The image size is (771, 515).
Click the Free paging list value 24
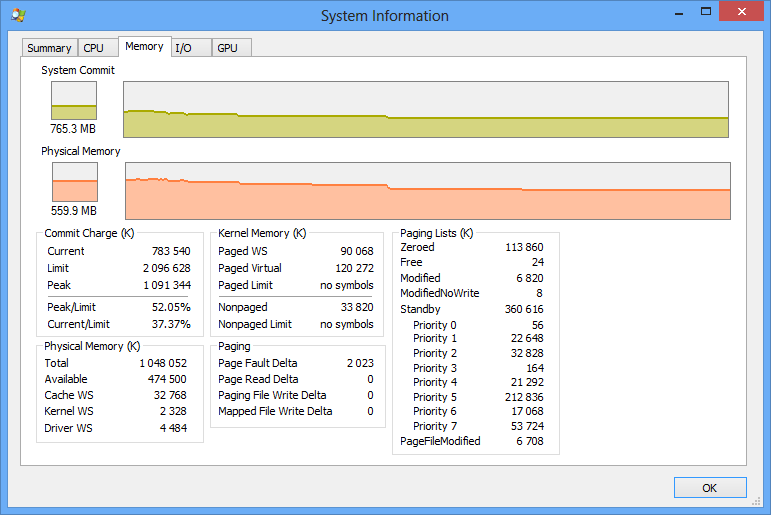pos(538,262)
